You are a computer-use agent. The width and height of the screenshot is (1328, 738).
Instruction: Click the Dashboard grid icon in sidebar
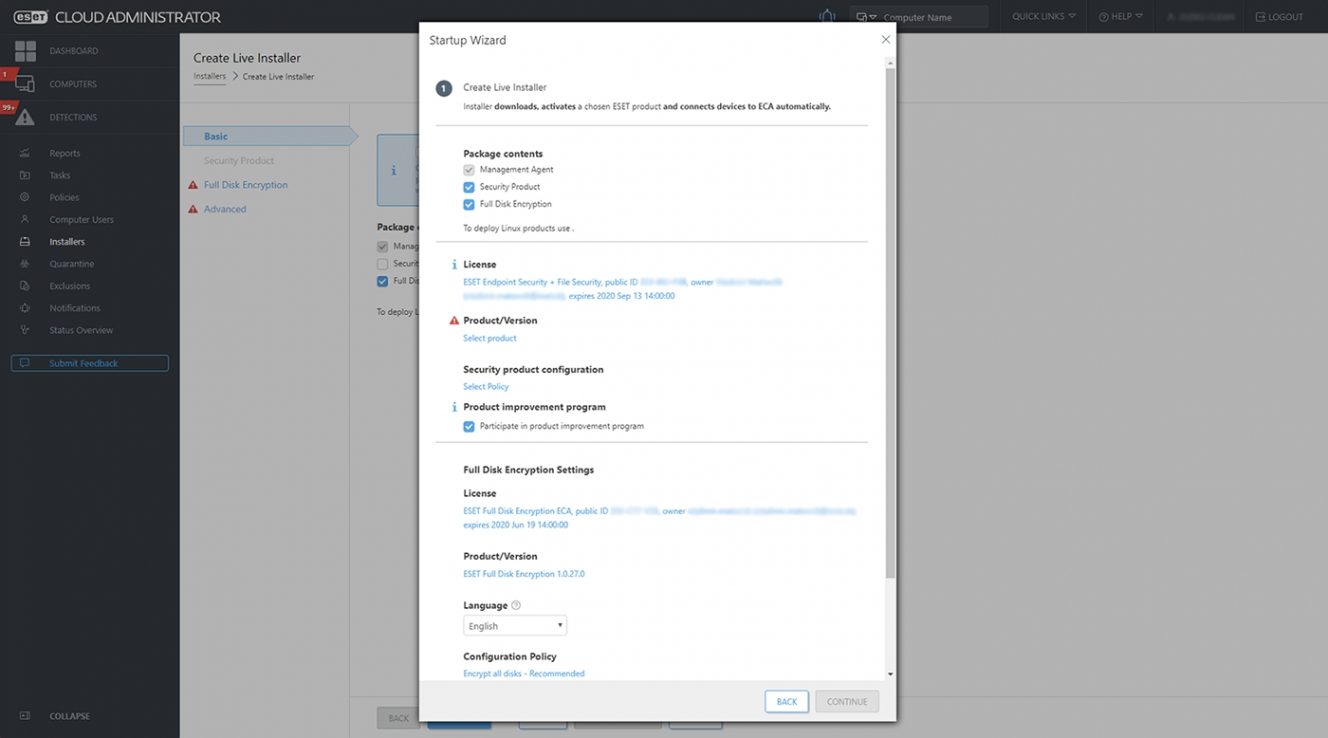click(25, 51)
